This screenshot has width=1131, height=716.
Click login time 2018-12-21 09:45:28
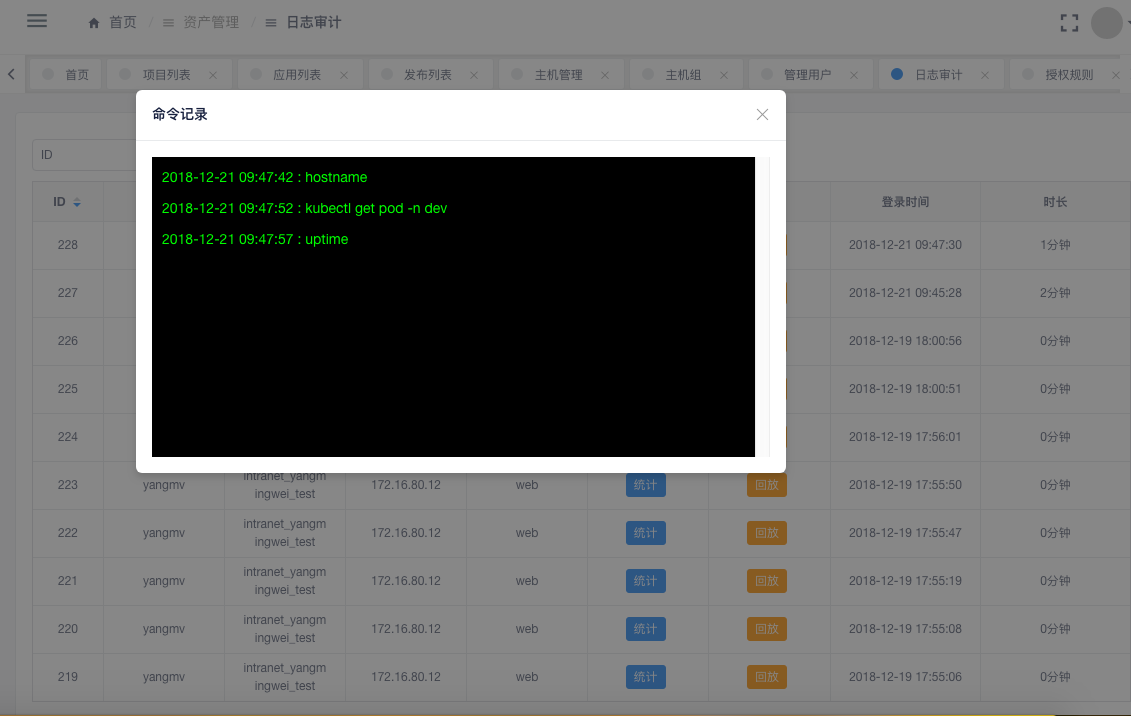click(905, 293)
